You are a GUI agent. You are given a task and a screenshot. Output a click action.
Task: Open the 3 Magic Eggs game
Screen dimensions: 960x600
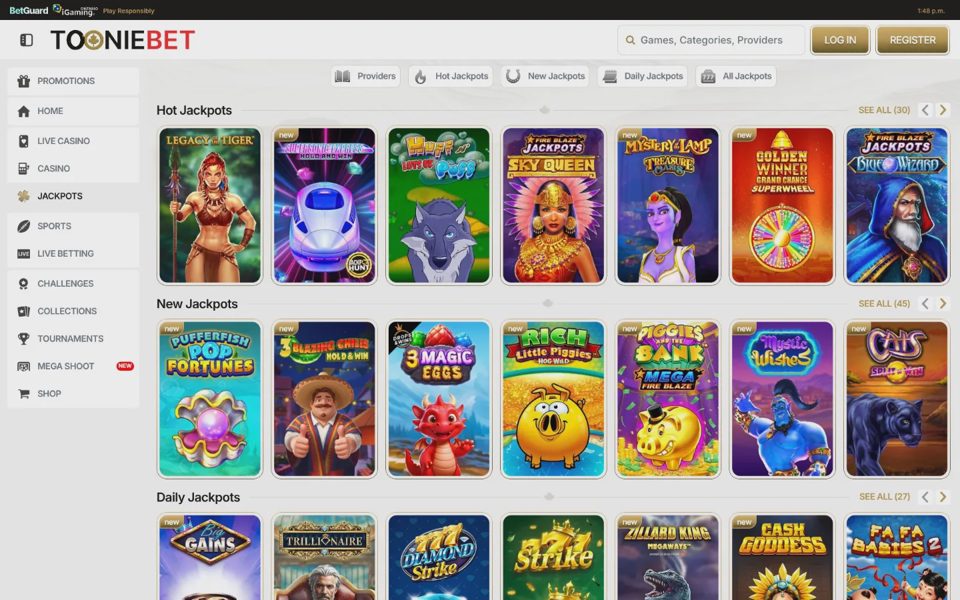[x=438, y=399]
